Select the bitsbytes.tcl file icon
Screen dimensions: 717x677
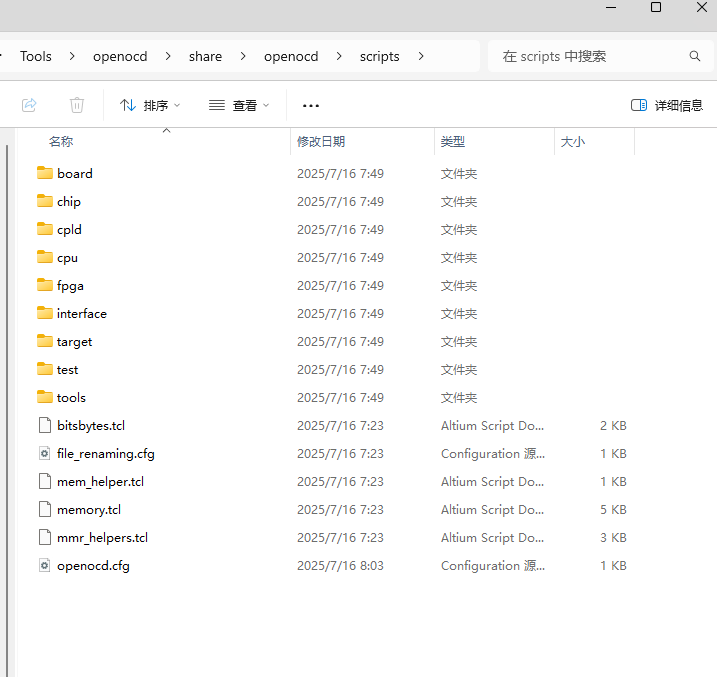45,425
